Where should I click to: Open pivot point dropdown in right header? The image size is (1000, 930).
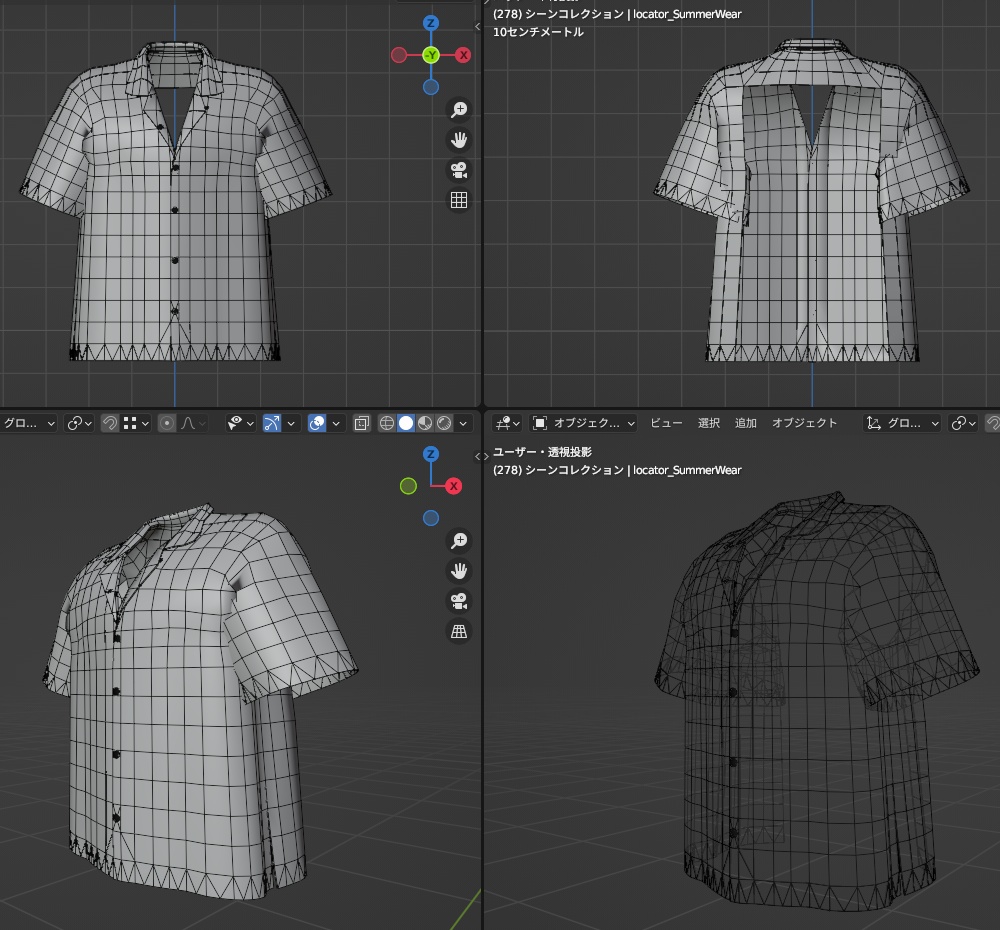963,423
